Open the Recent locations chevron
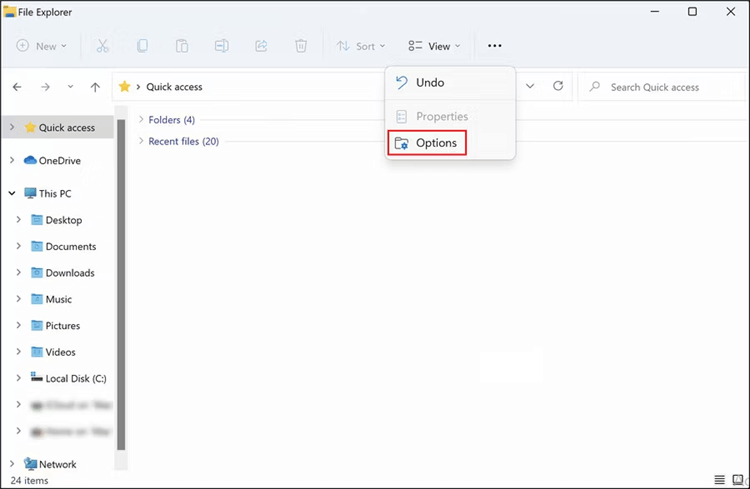The height and width of the screenshot is (489, 750). pos(70,87)
